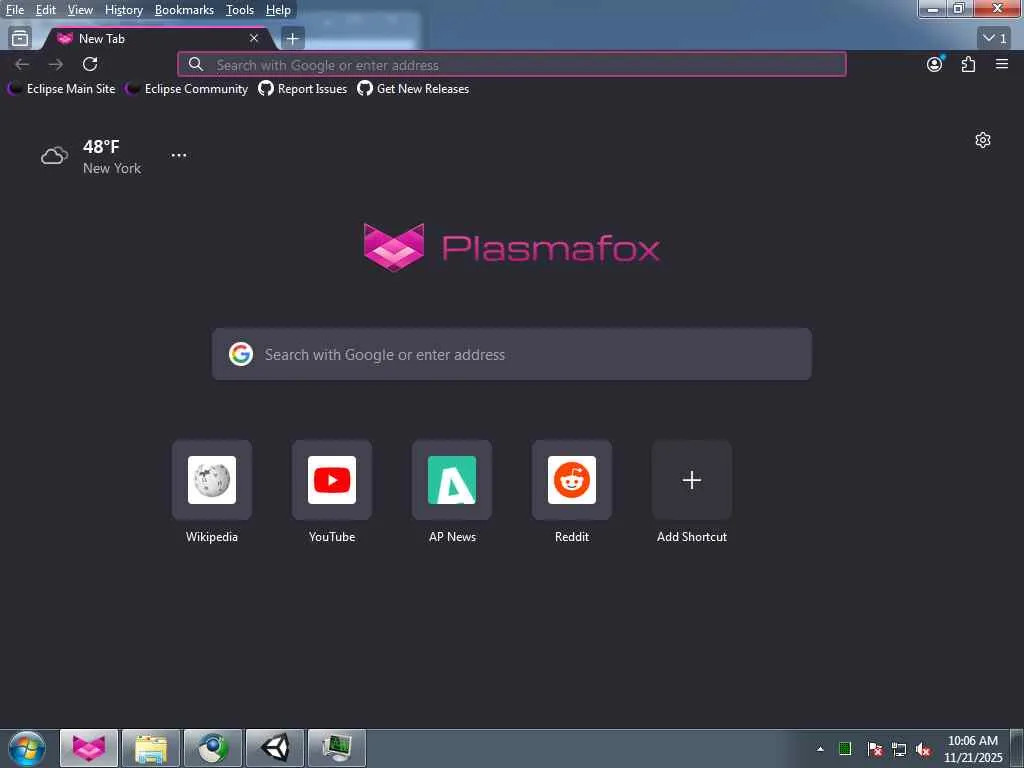Click the New York weather location
This screenshot has height=768, width=1024.
pyautogui.click(x=112, y=168)
